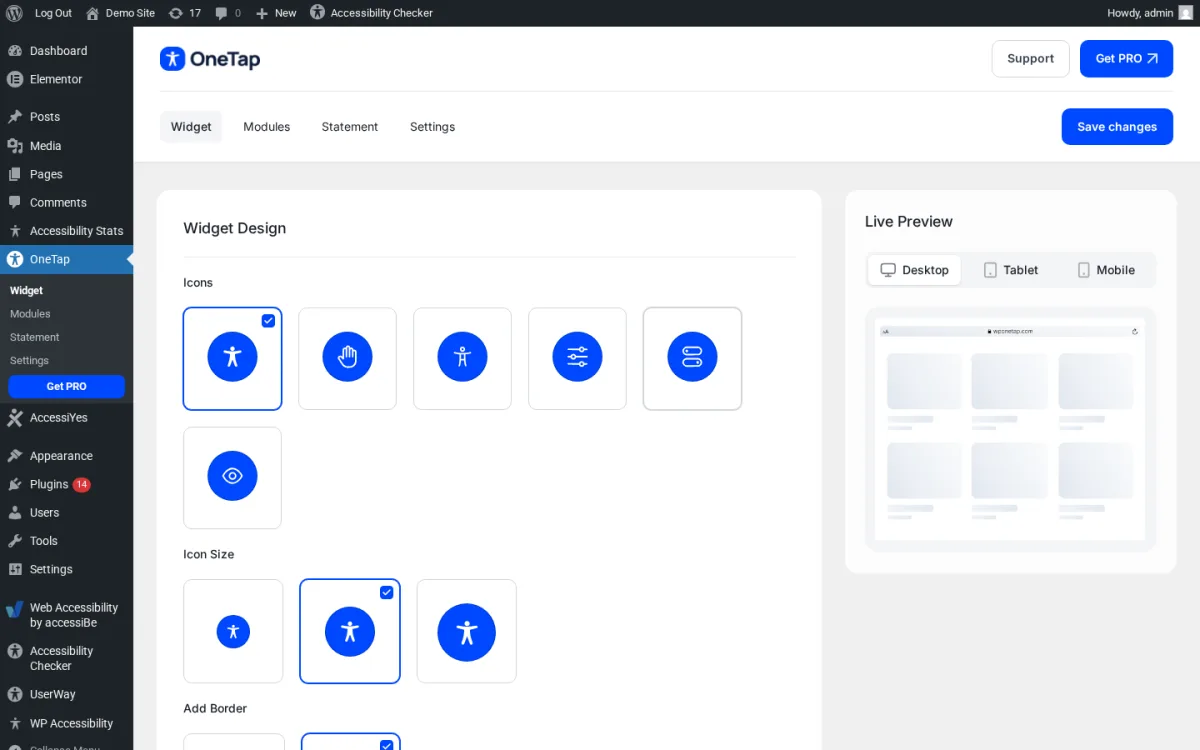Click Log Out in admin bar
The image size is (1200, 750).
click(53, 13)
